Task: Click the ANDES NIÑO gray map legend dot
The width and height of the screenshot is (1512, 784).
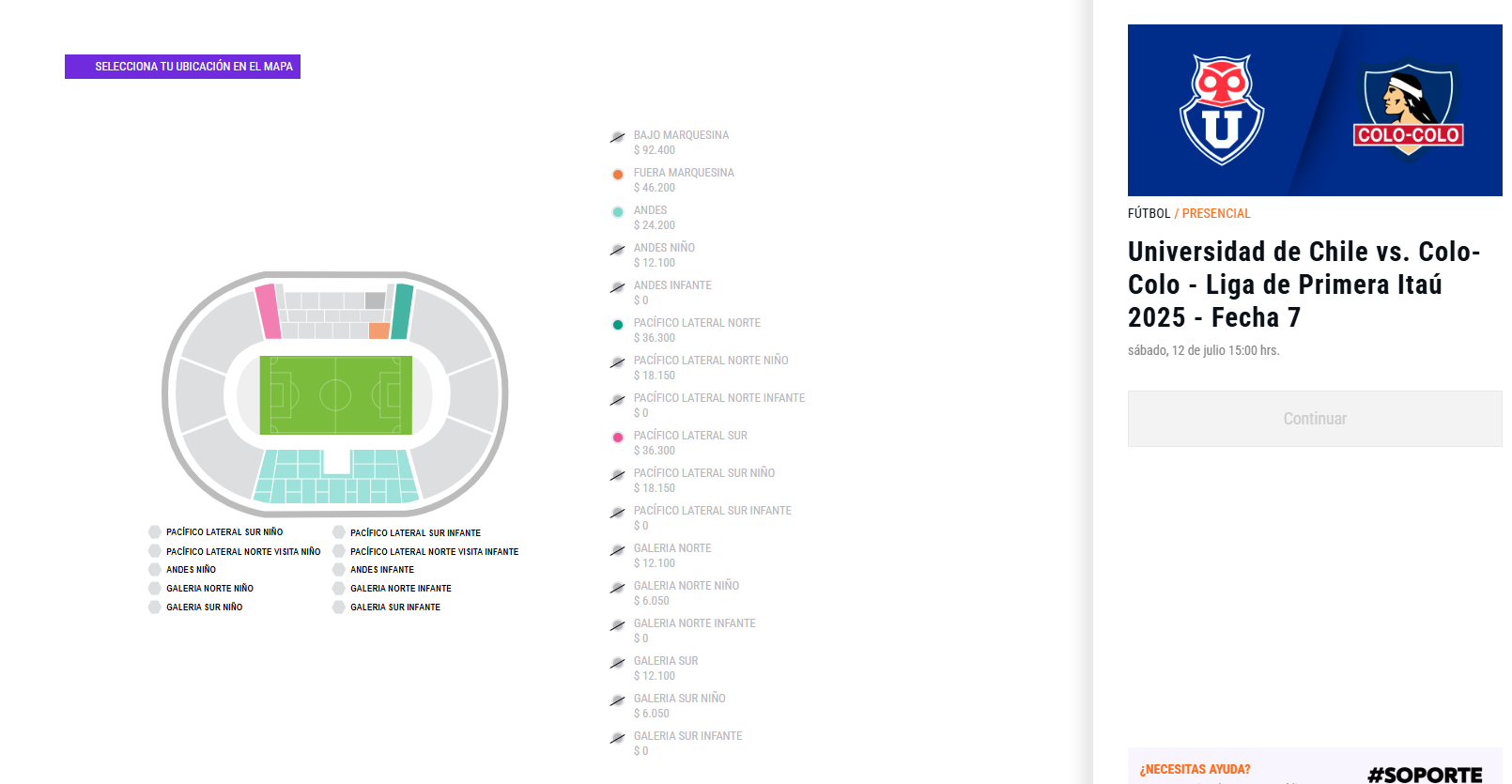Action: click(x=155, y=570)
